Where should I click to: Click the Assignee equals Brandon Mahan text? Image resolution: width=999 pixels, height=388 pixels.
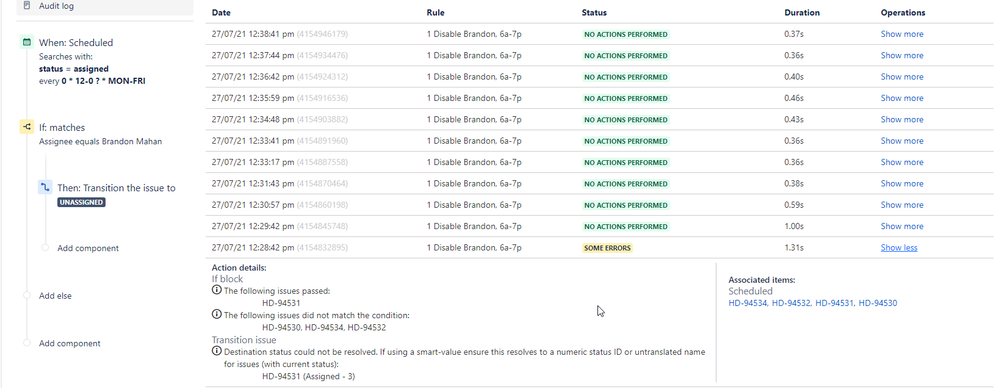click(x=101, y=141)
